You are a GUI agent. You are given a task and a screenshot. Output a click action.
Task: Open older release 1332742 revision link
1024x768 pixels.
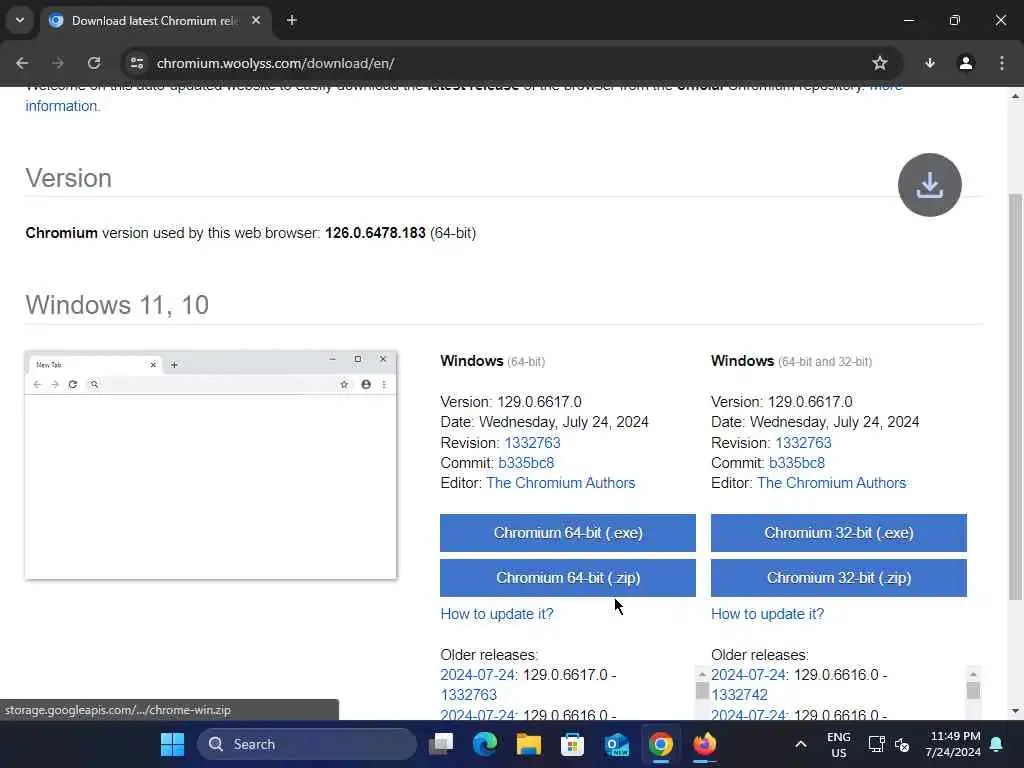tap(739, 695)
